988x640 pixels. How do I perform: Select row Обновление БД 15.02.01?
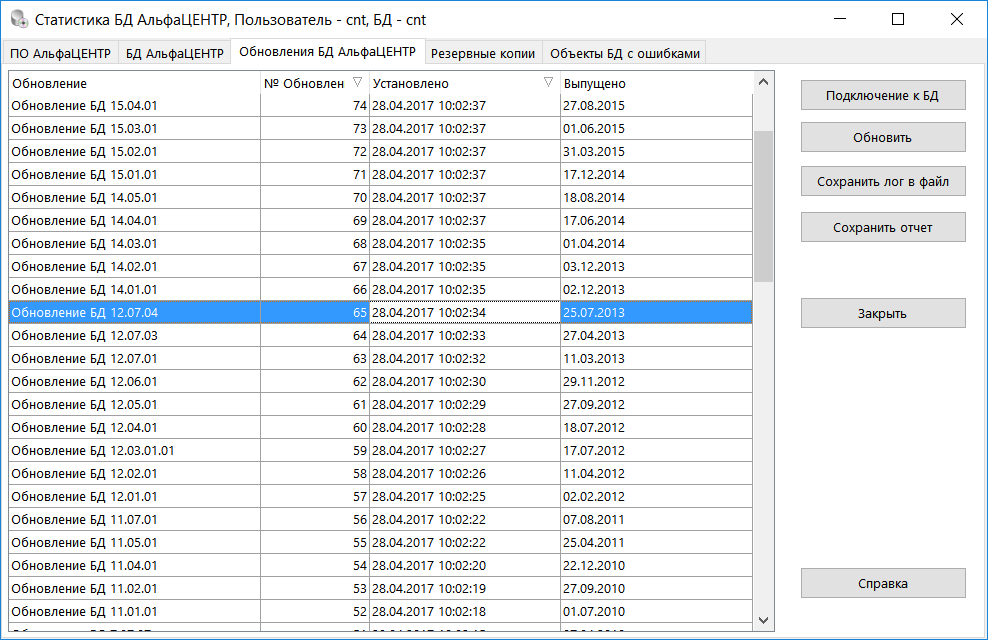pos(381,151)
